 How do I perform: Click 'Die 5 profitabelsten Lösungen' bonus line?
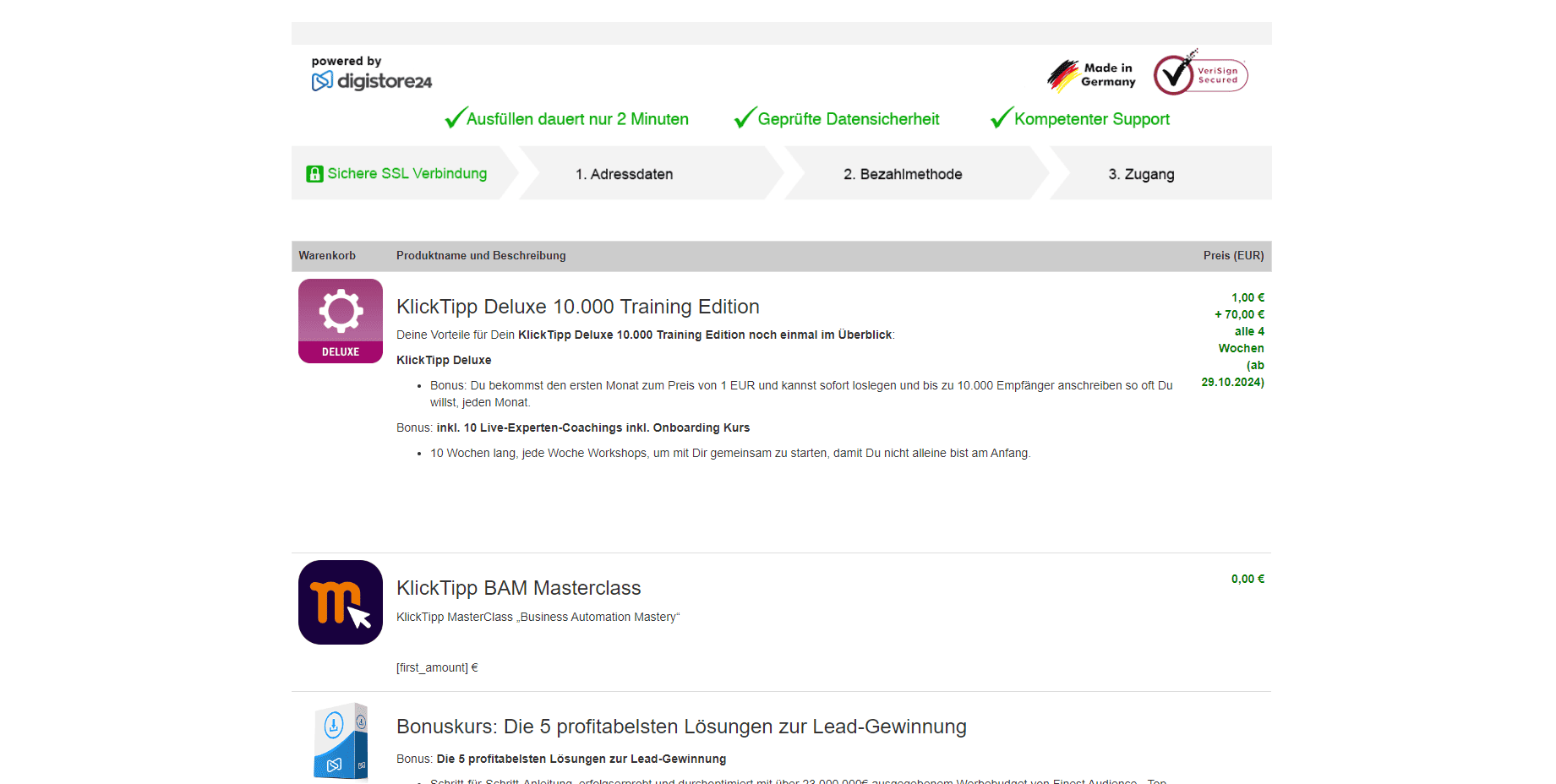561,759
